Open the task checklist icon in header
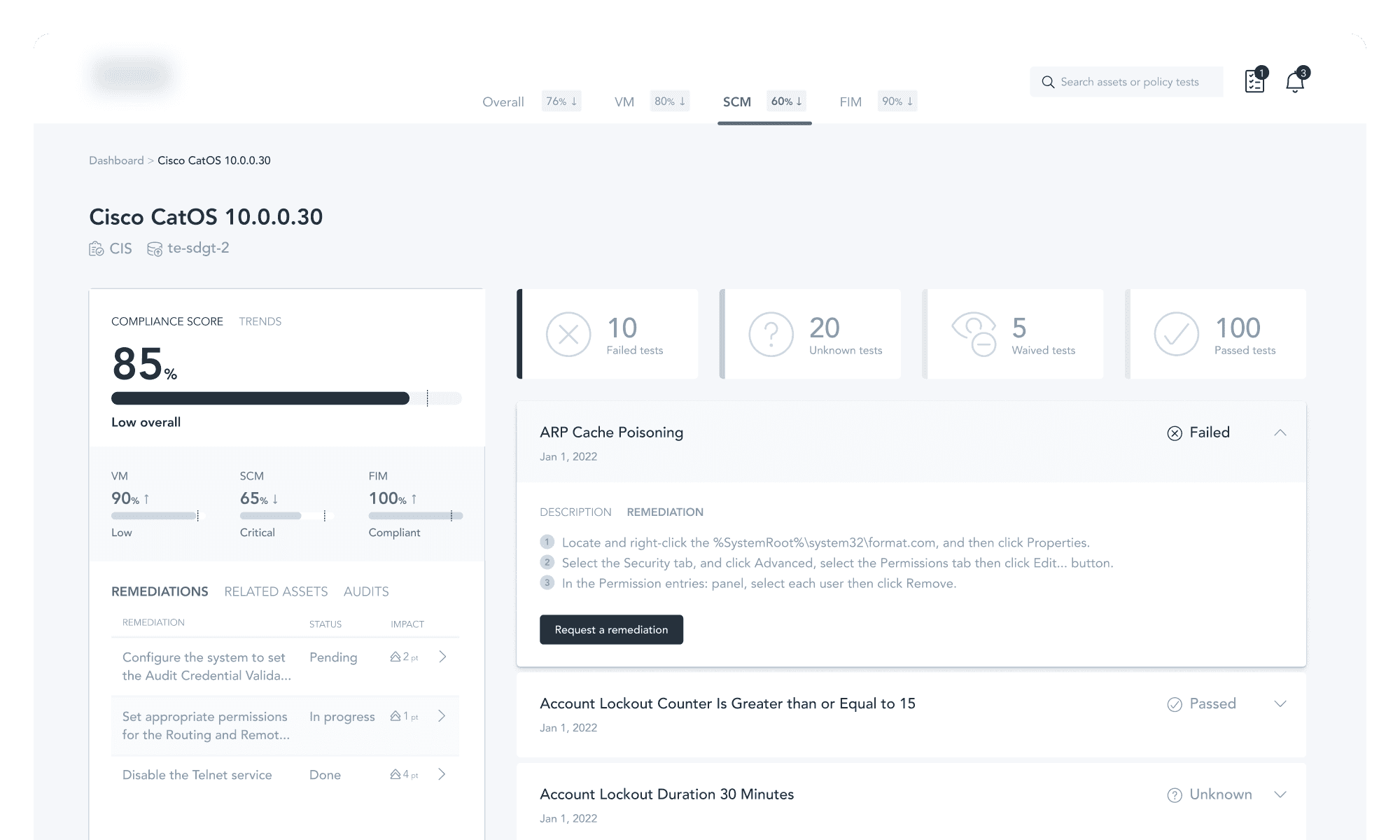The height and width of the screenshot is (840, 1400). tap(1254, 82)
